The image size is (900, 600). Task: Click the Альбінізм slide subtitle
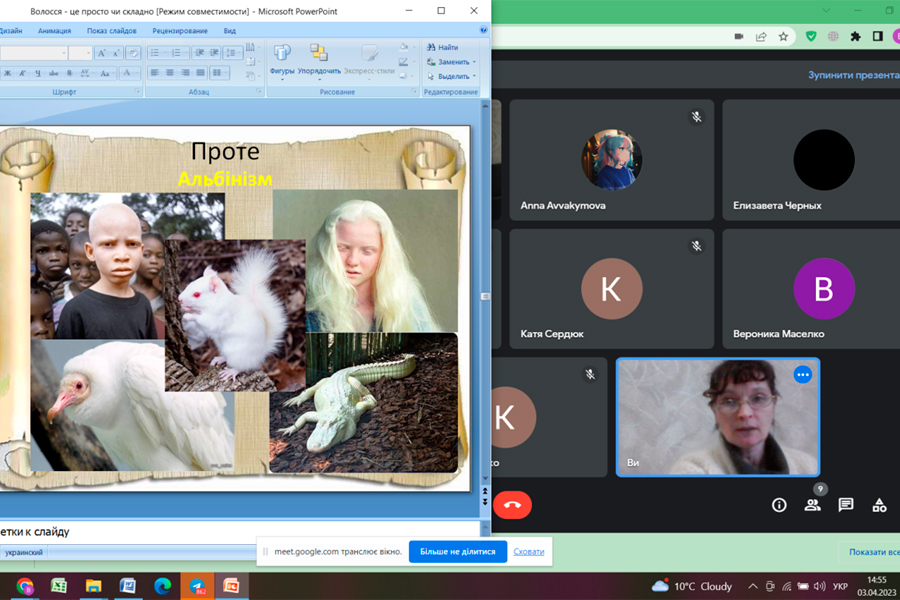click(225, 179)
